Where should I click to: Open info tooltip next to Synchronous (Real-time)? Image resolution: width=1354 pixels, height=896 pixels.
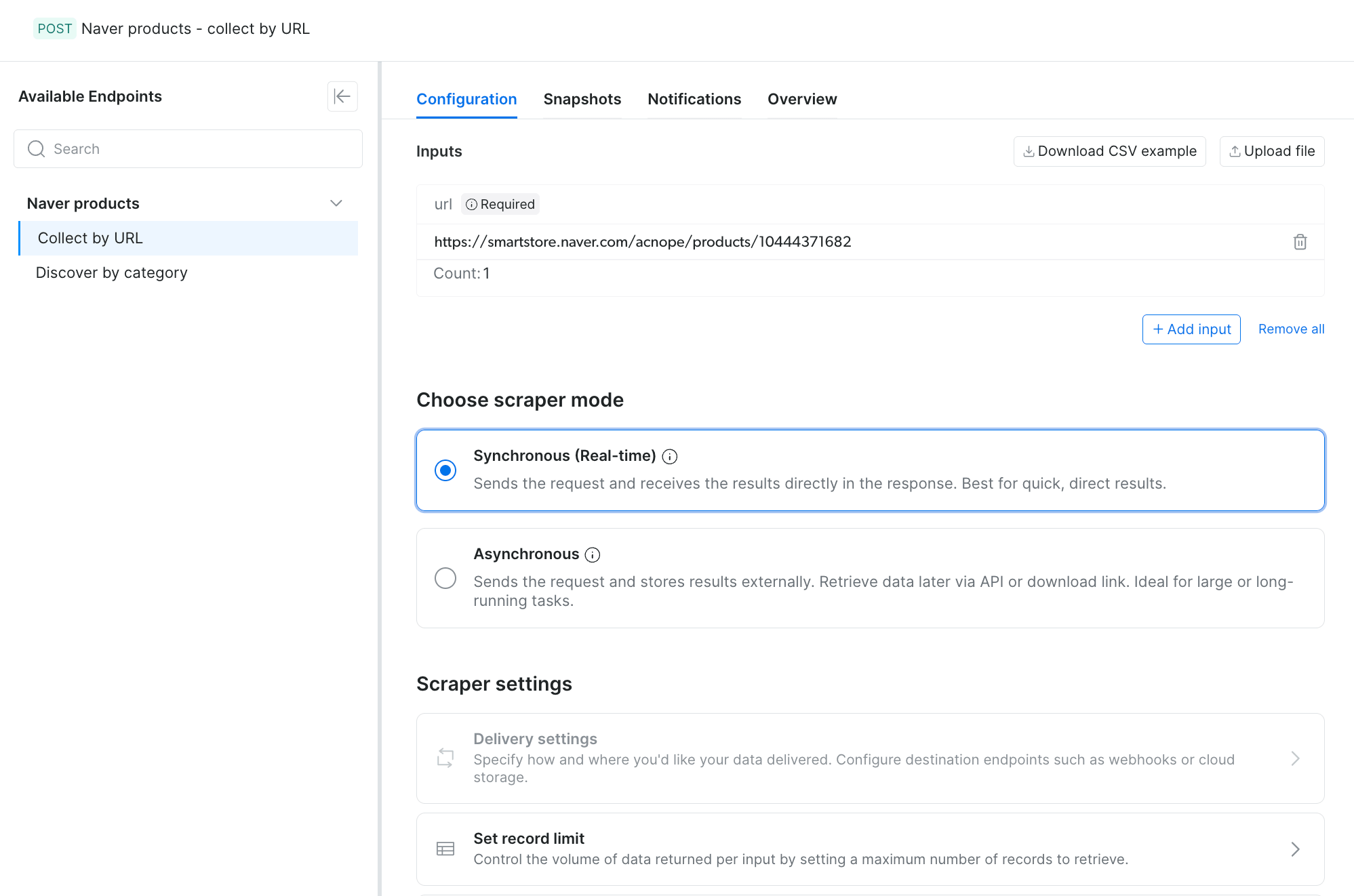coord(670,457)
